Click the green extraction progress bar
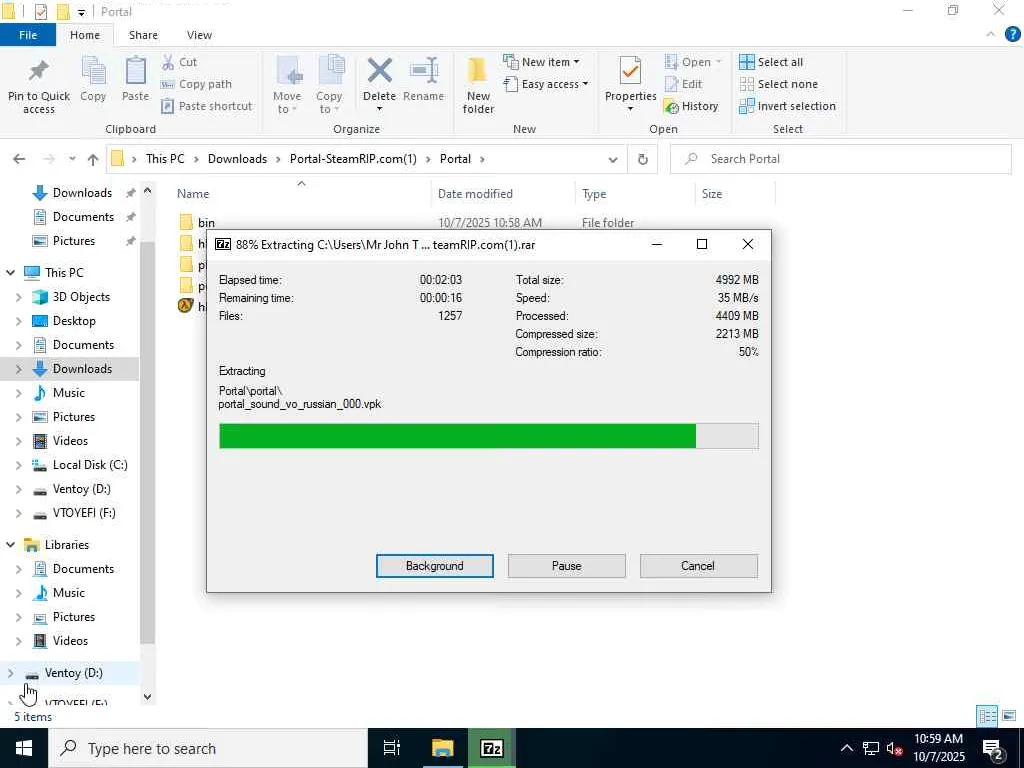This screenshot has height=768, width=1024. [x=488, y=436]
